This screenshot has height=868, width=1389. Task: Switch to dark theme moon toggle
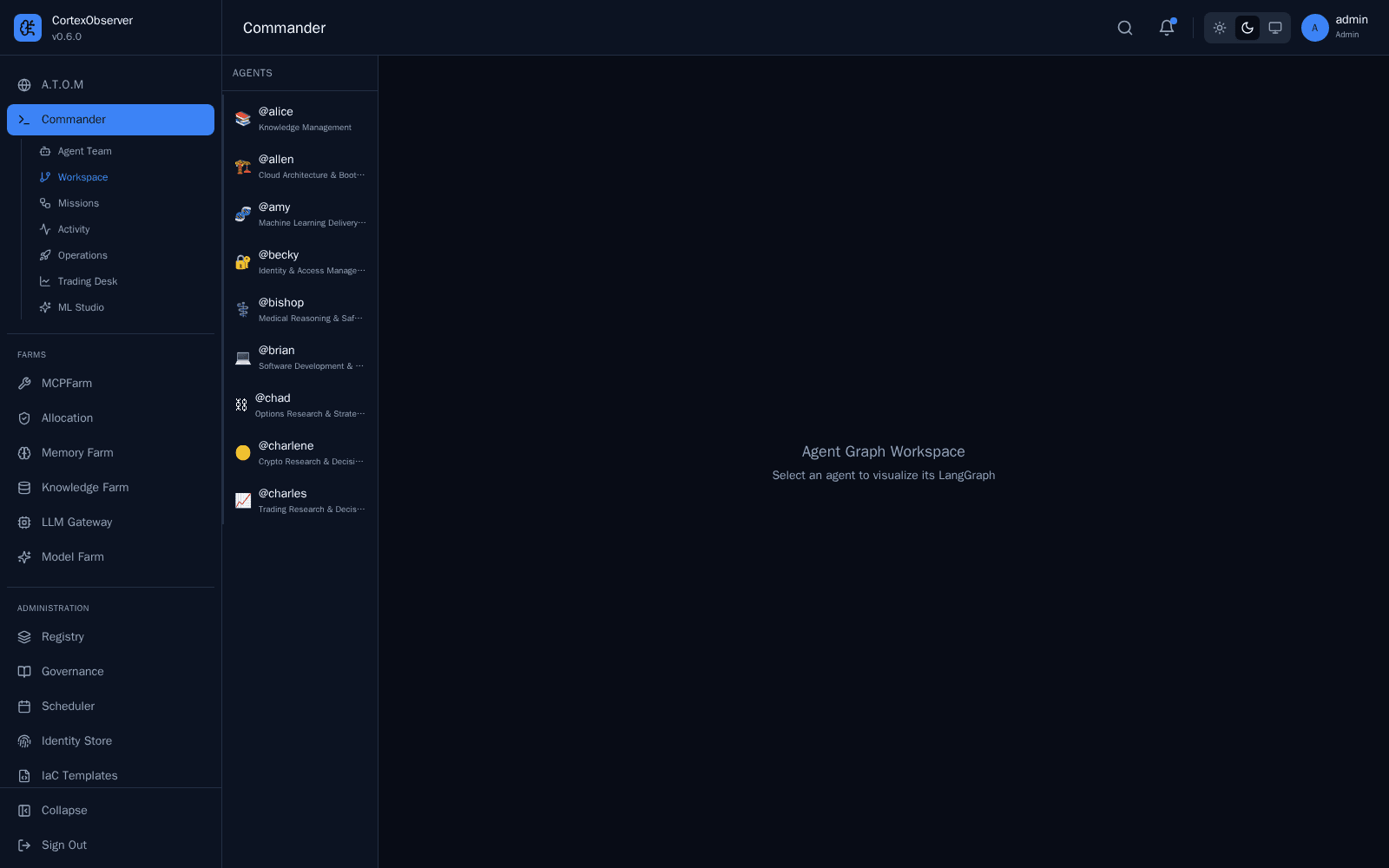tap(1247, 28)
